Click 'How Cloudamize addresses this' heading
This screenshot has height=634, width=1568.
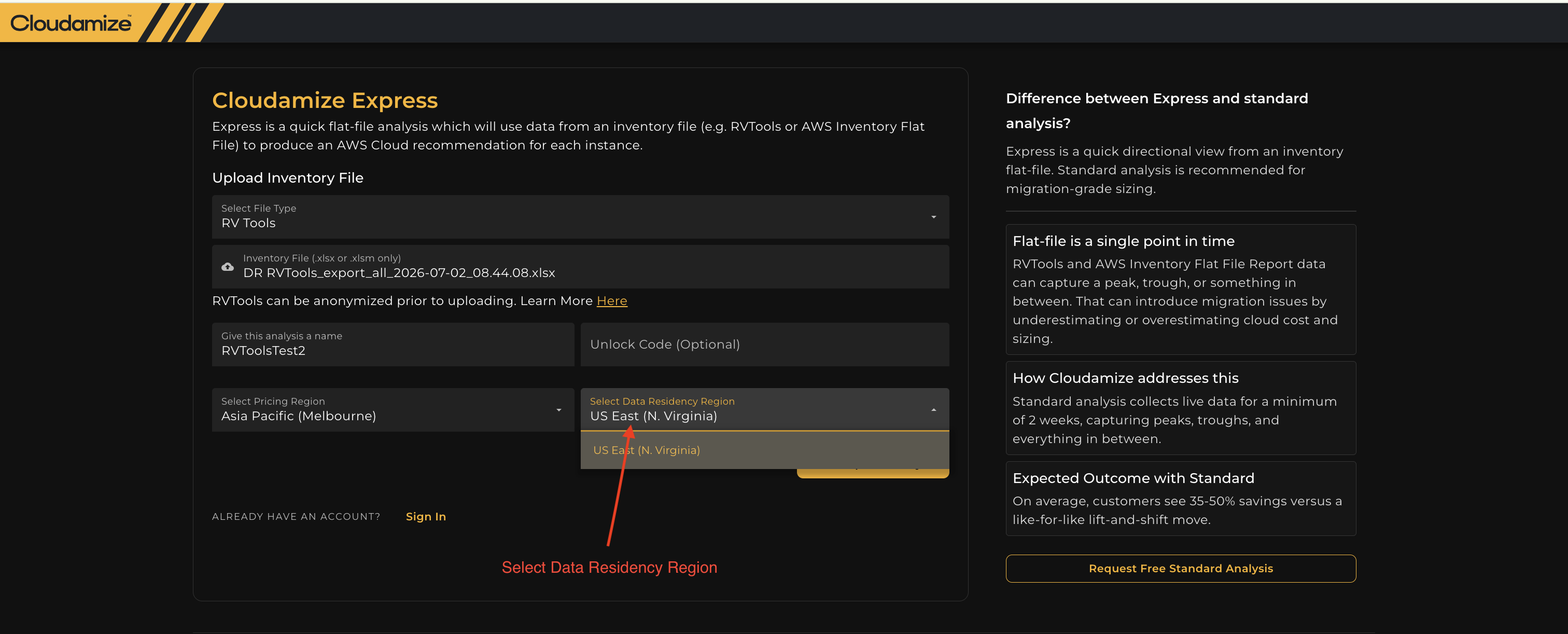[1126, 378]
